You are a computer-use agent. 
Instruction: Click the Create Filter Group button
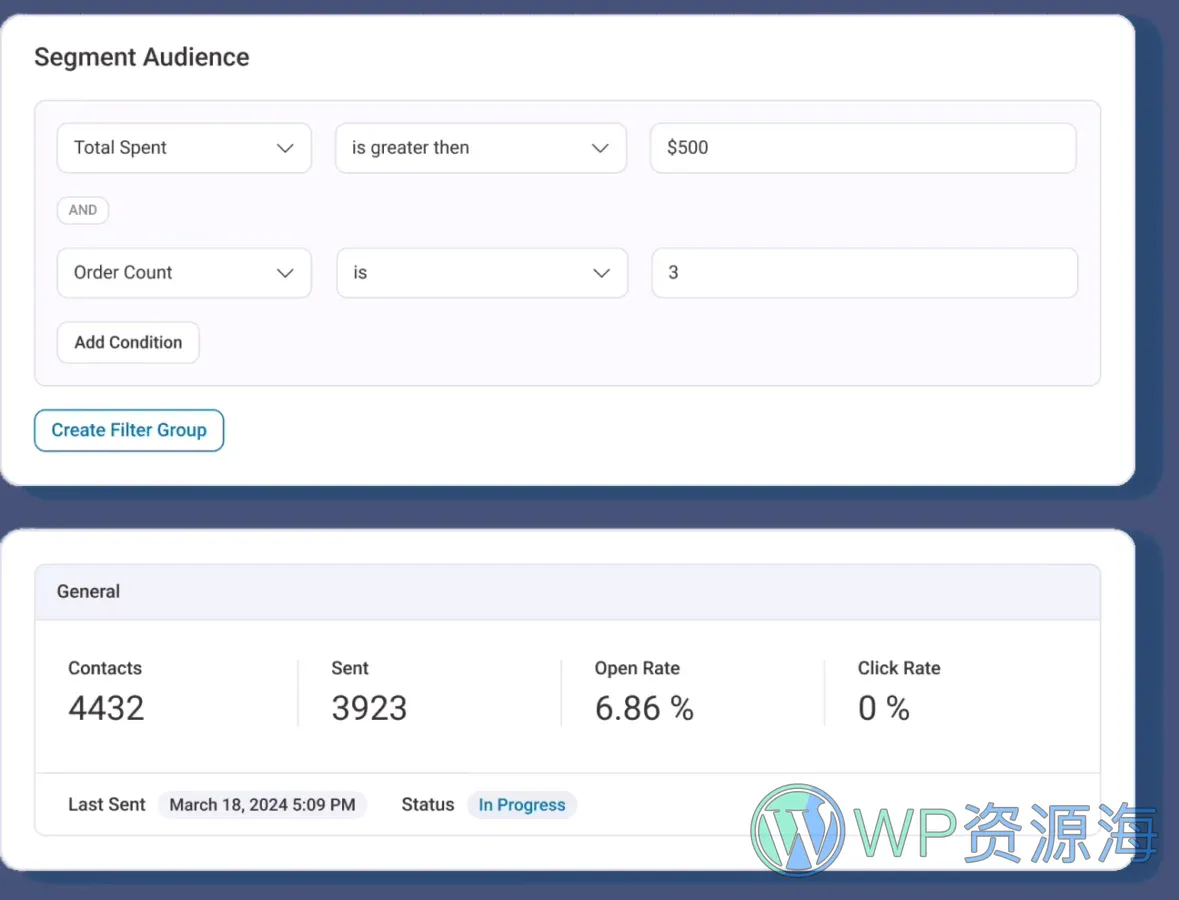point(128,430)
